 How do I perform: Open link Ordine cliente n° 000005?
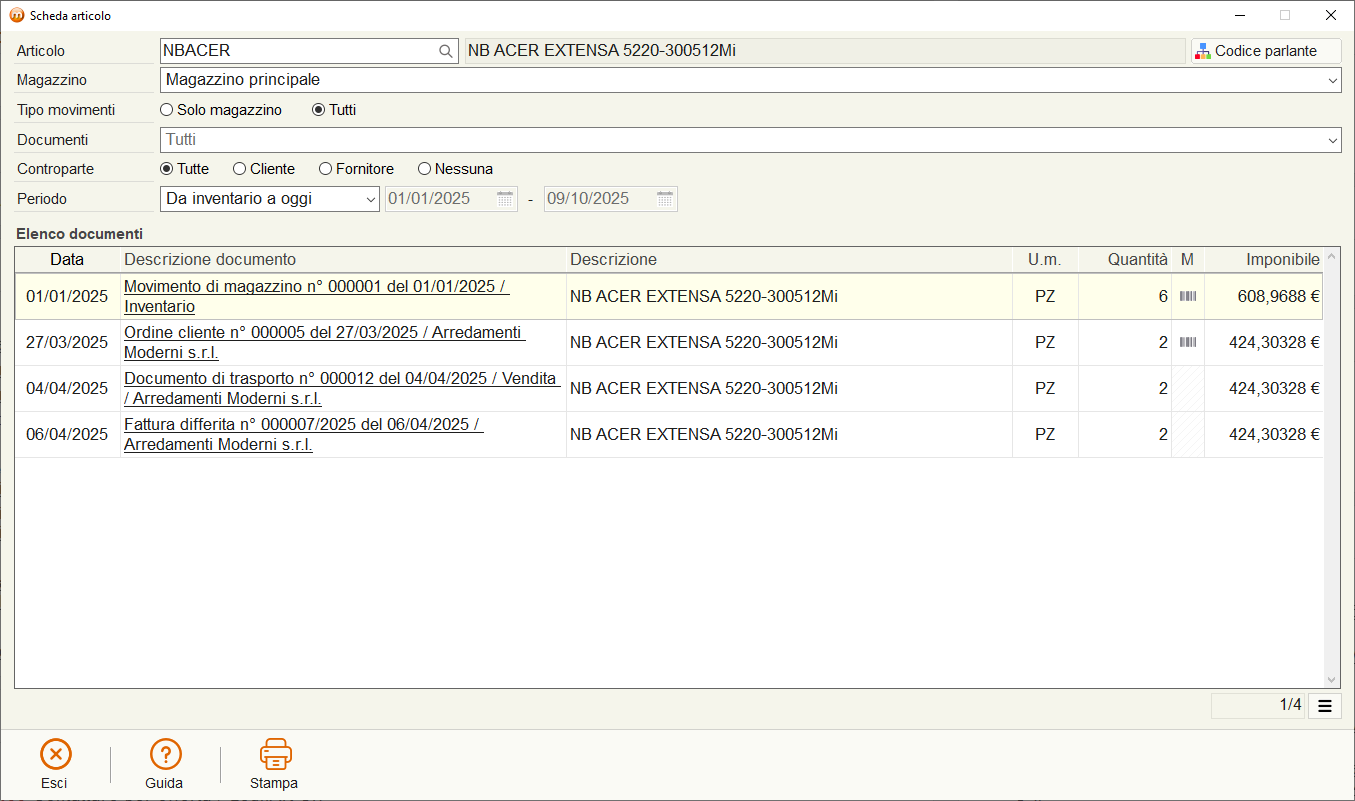[x=325, y=342]
